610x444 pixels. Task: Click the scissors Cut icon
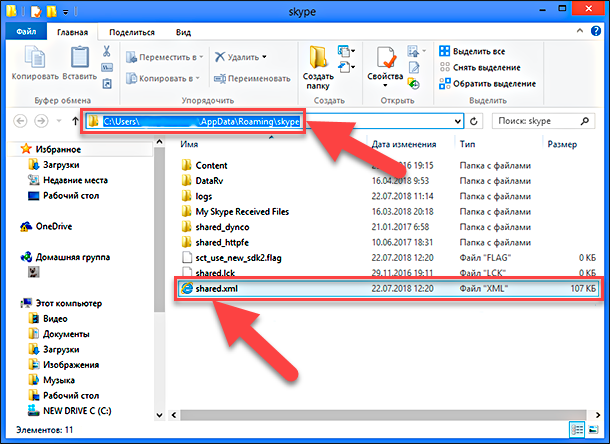pyautogui.click(x=107, y=51)
